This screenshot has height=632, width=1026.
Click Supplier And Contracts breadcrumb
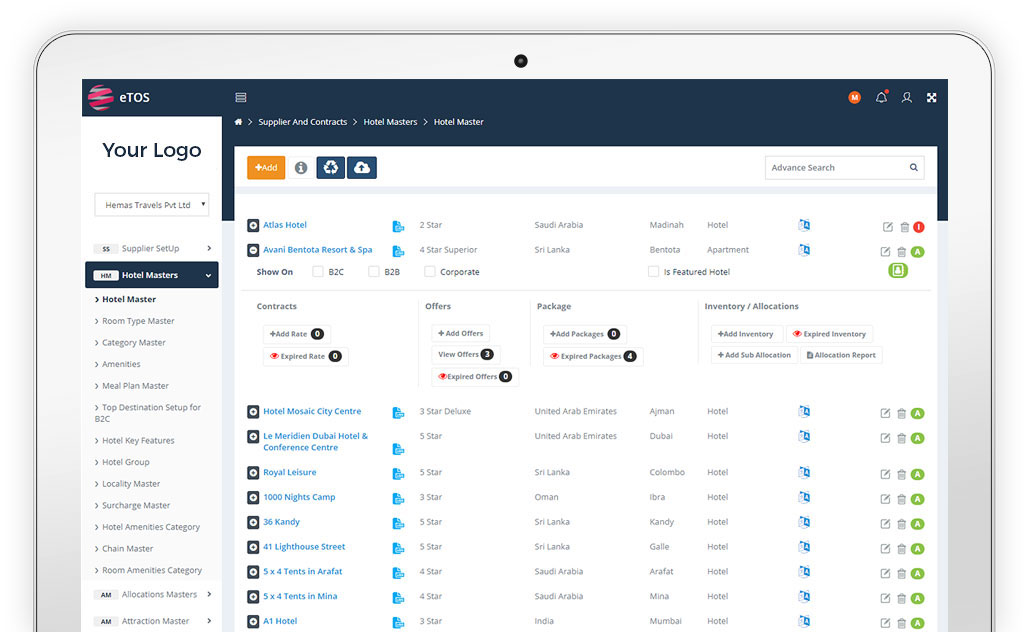pyautogui.click(x=302, y=122)
